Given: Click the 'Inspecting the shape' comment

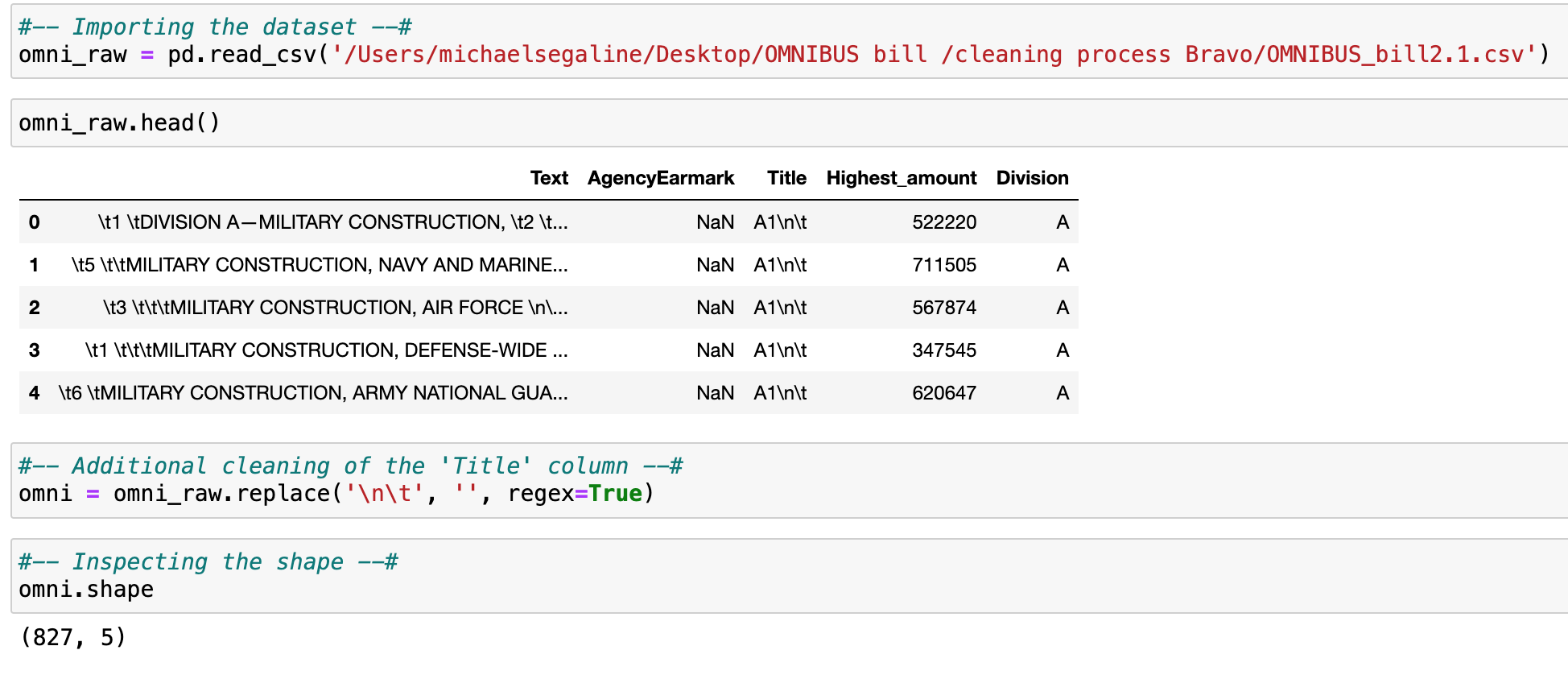Looking at the screenshot, I should [x=208, y=561].
